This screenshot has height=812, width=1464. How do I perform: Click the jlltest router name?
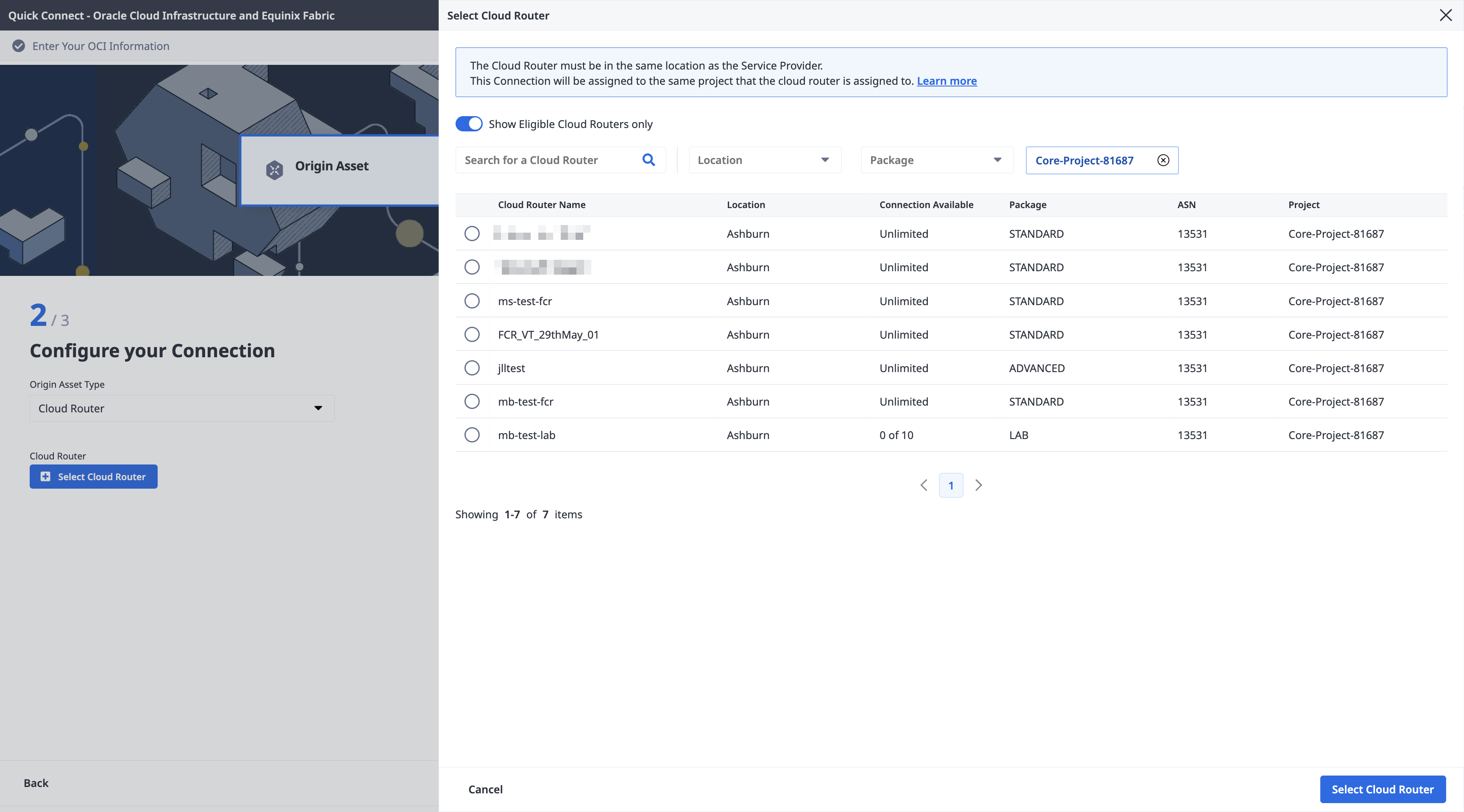tap(511, 368)
